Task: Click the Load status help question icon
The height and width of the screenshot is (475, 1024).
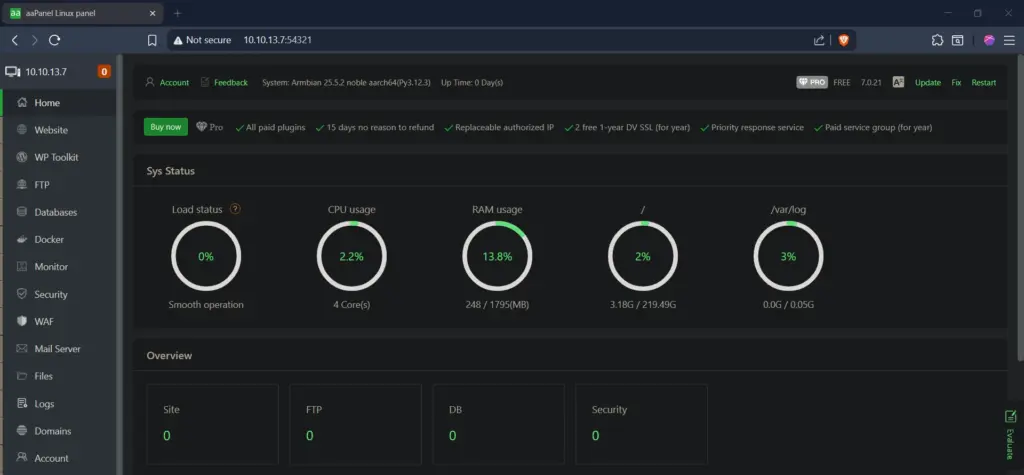Action: pyautogui.click(x=236, y=209)
